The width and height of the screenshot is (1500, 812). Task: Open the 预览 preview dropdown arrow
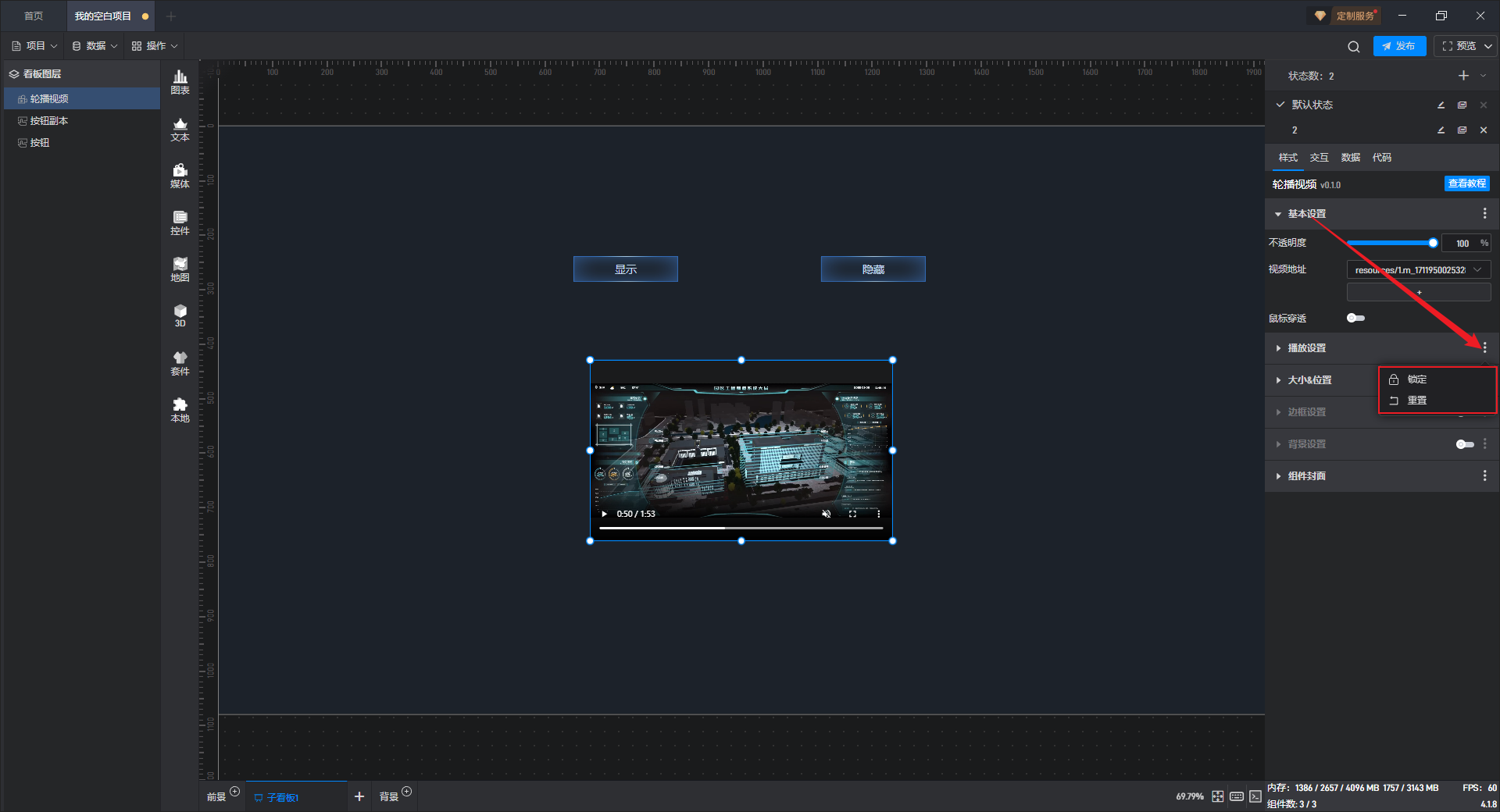click(x=1488, y=46)
